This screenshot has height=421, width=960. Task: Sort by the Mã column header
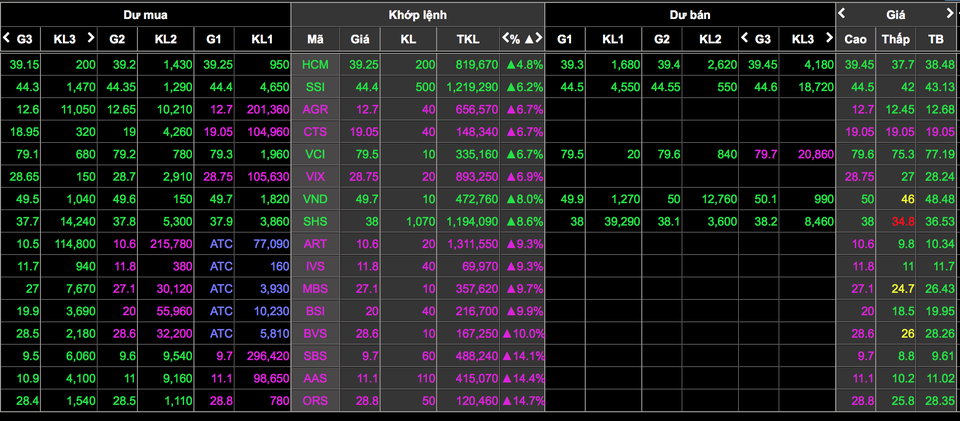point(315,40)
